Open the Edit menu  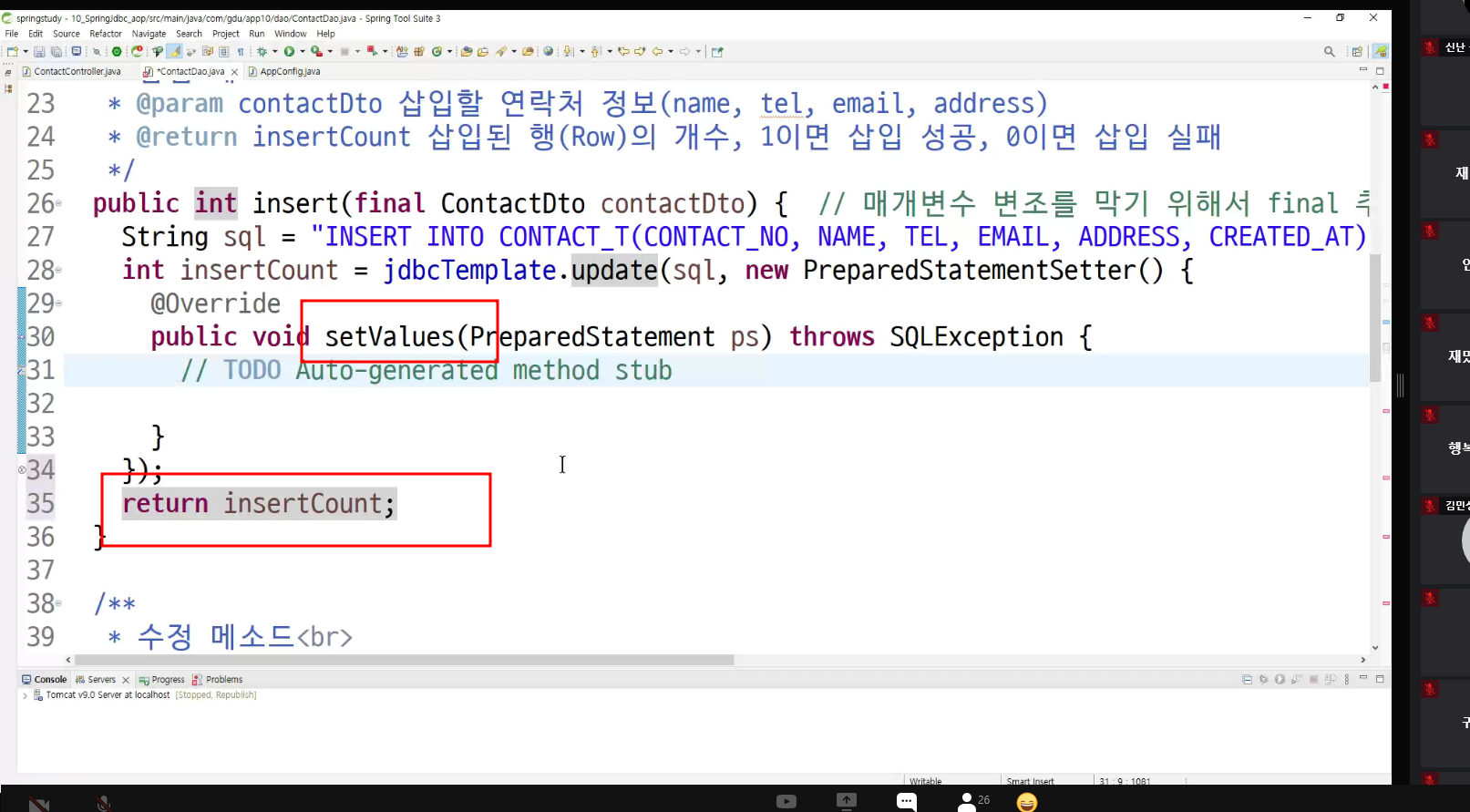tap(36, 34)
